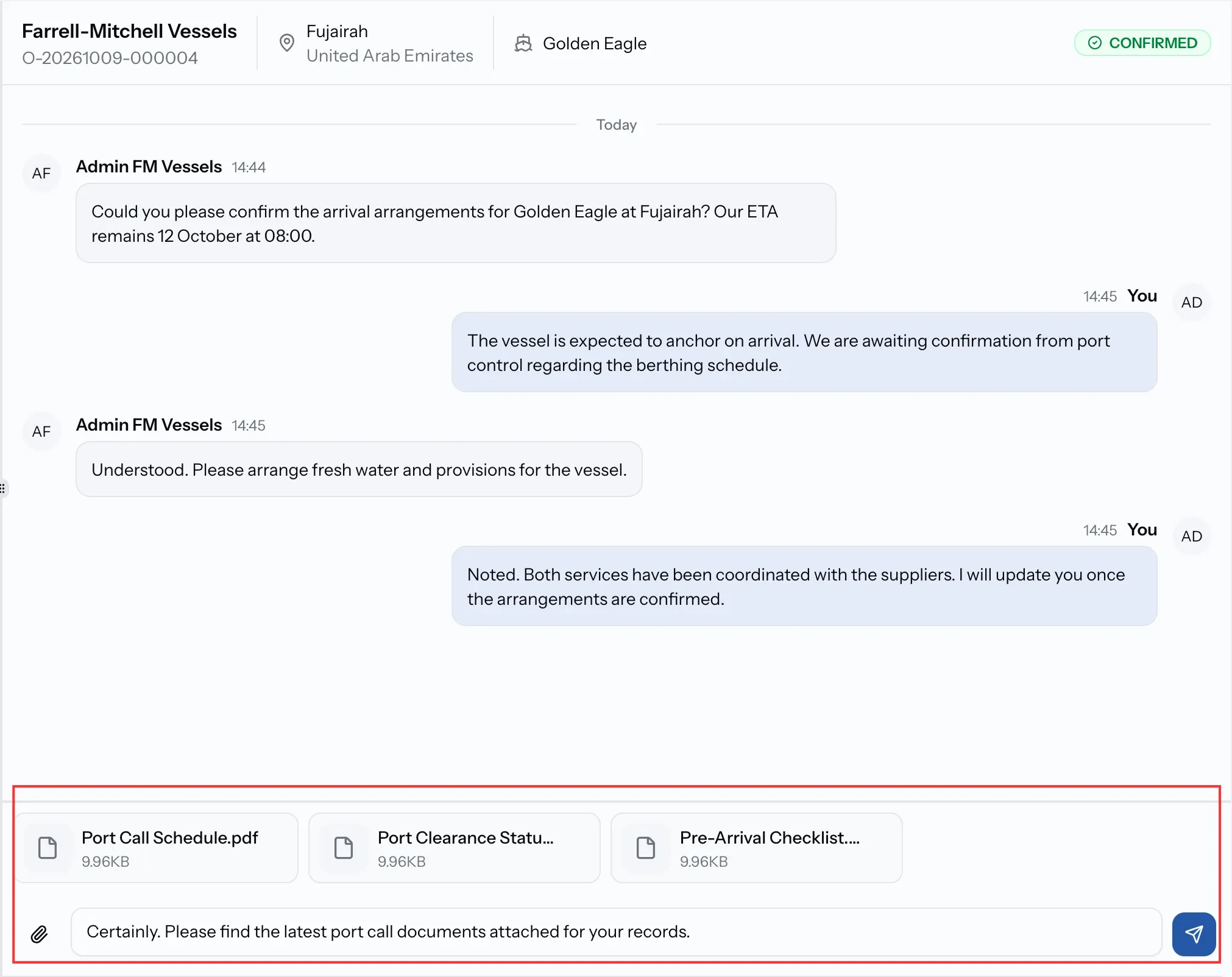The image size is (1232, 977).
Task: Click the Today date separator label
Action: (x=617, y=124)
